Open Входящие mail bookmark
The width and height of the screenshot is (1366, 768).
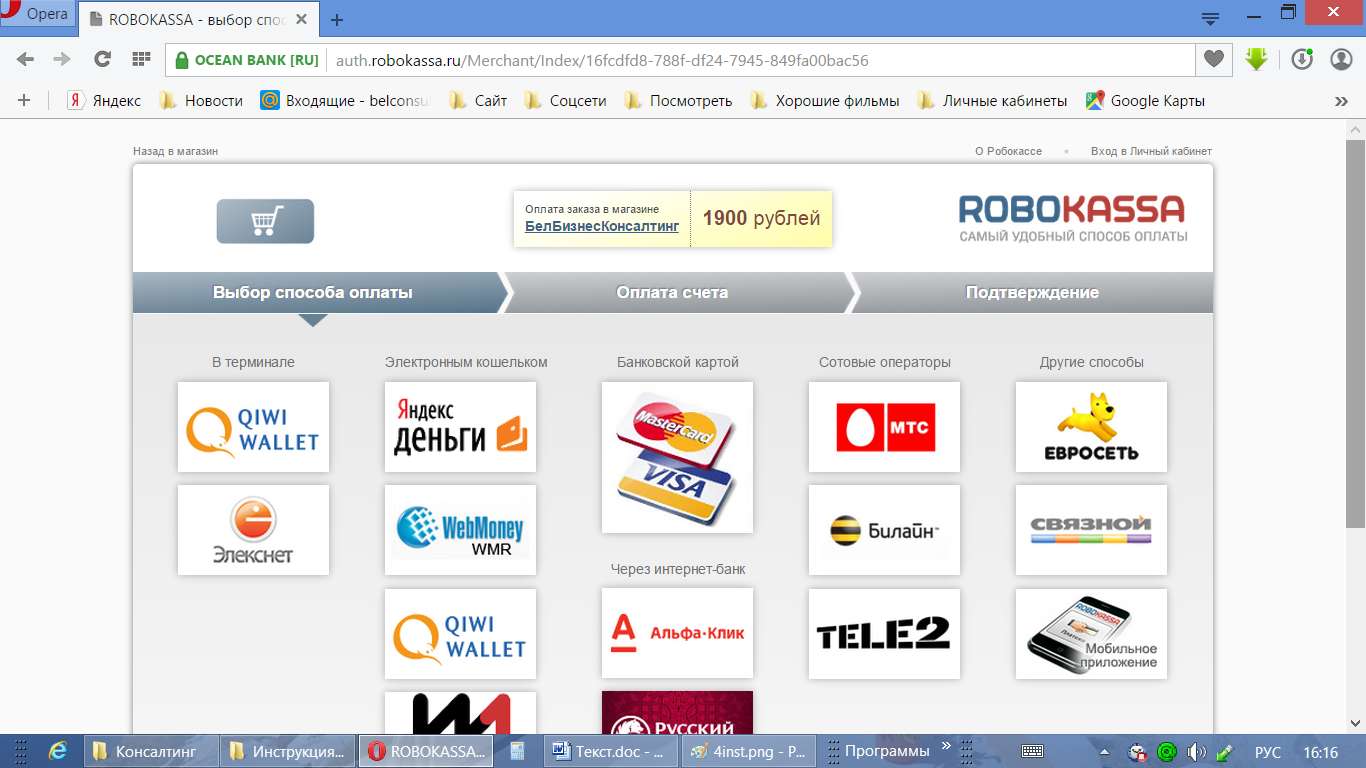click(347, 100)
